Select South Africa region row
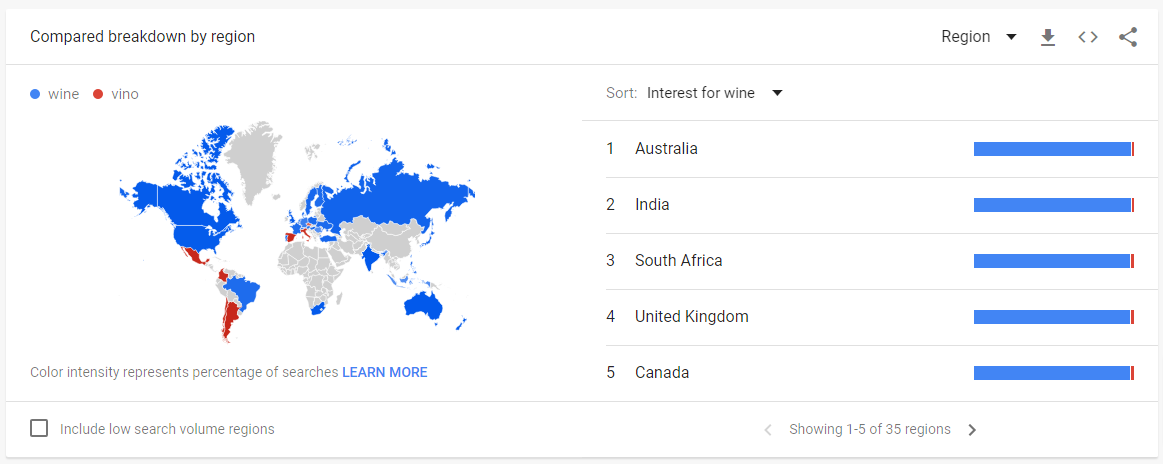 [x=678, y=261]
